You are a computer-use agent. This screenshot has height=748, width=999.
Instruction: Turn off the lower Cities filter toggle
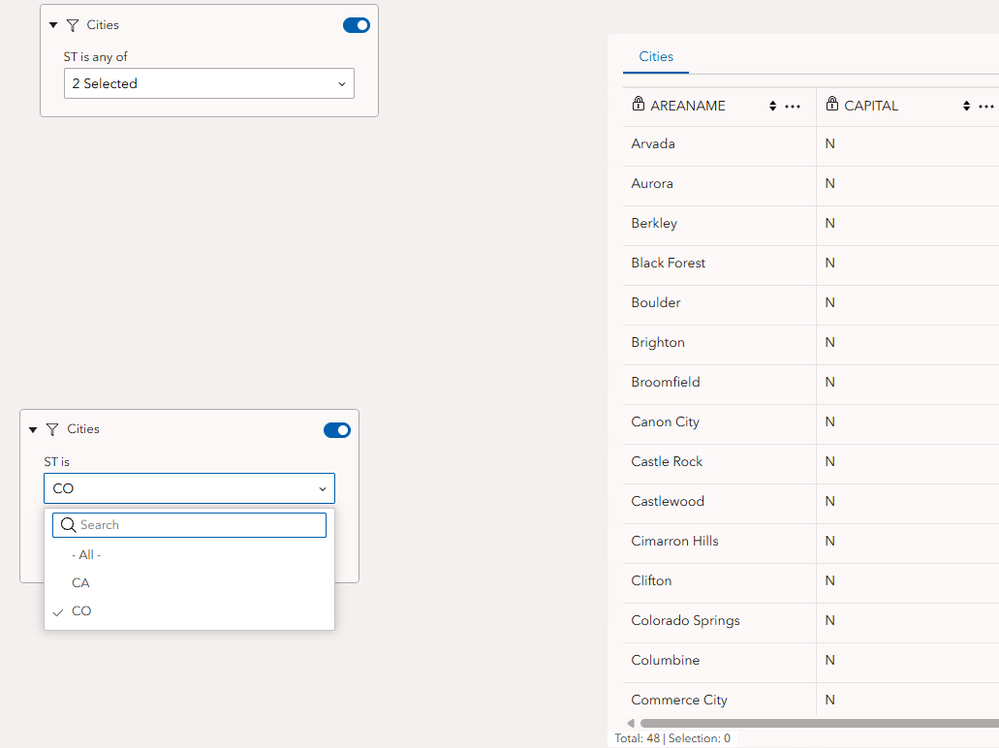pos(337,430)
